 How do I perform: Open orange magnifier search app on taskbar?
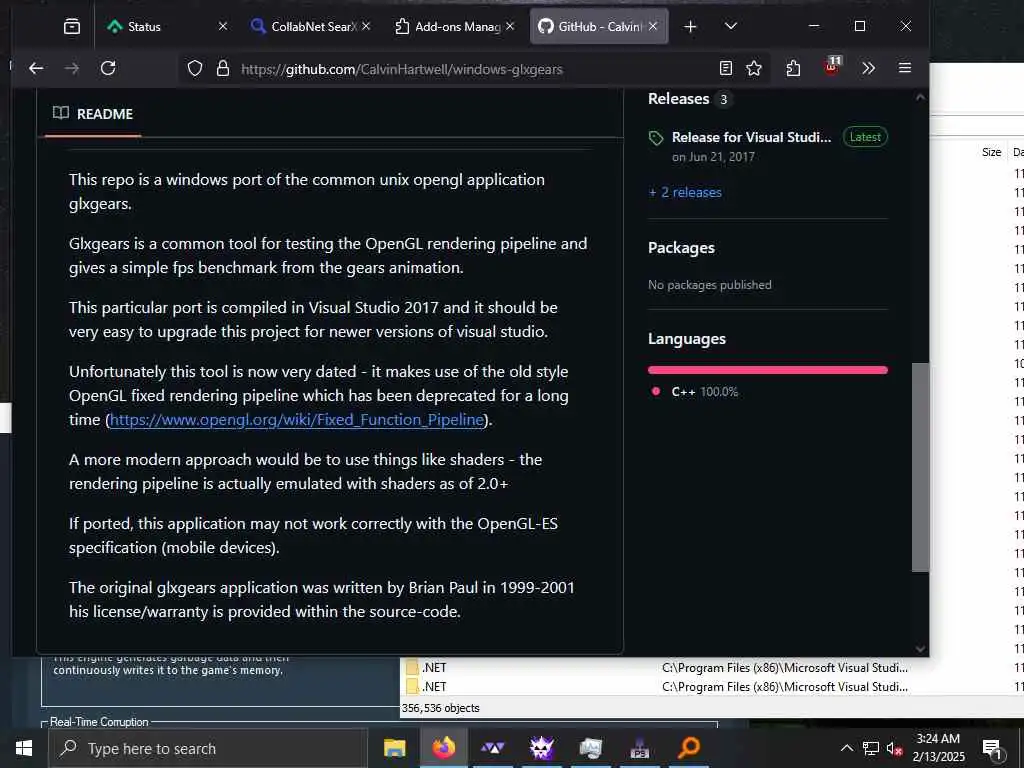point(688,748)
